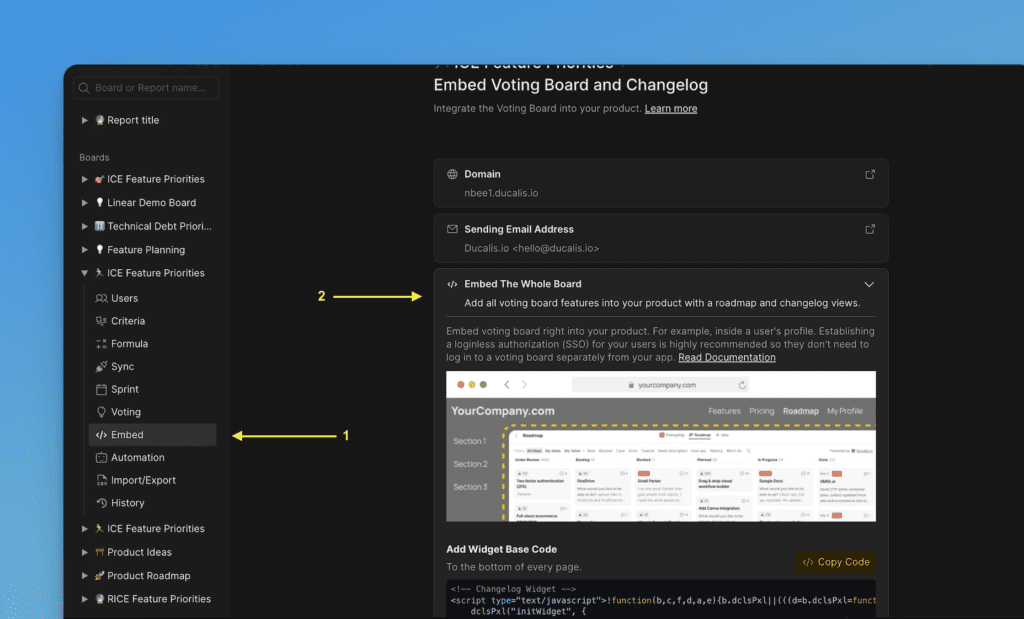
Task: Open Sync via its plug icon
Action: [101, 367]
